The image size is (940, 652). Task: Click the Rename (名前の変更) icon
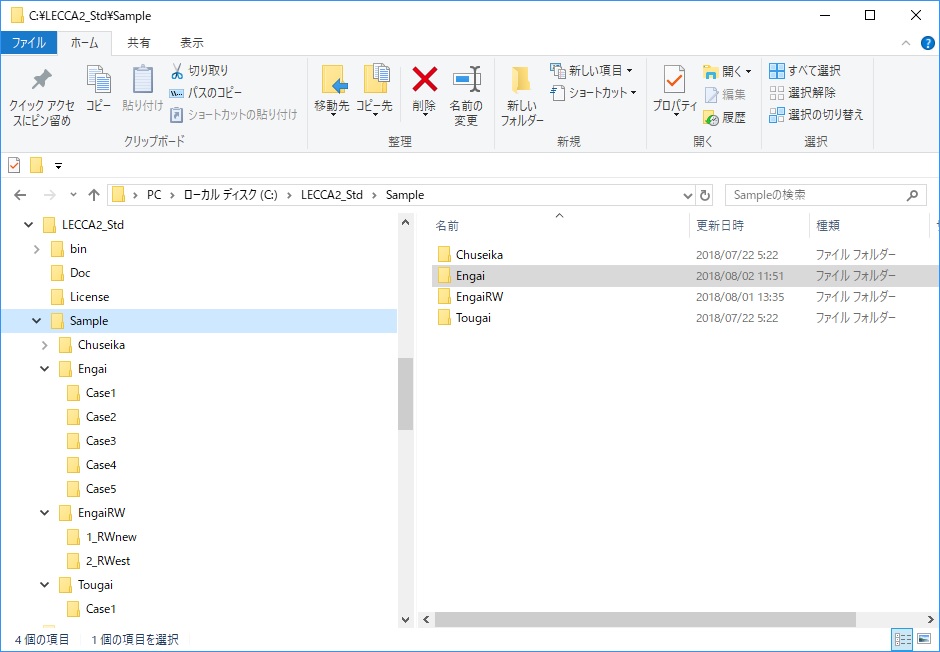[x=466, y=80]
